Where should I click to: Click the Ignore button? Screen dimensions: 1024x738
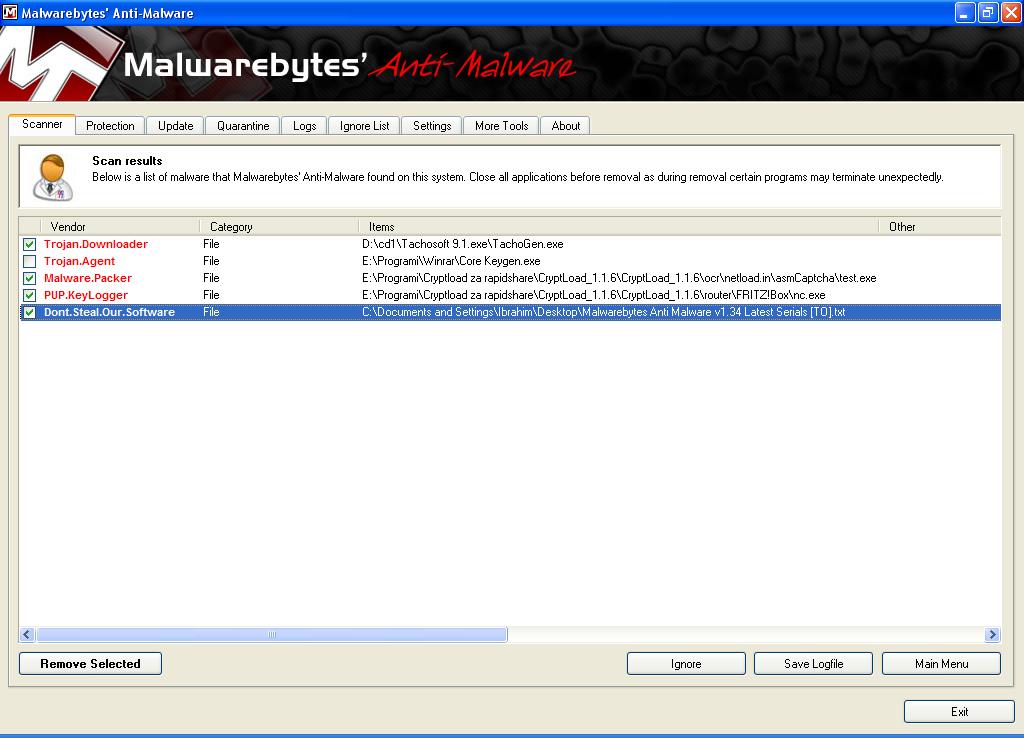(686, 664)
